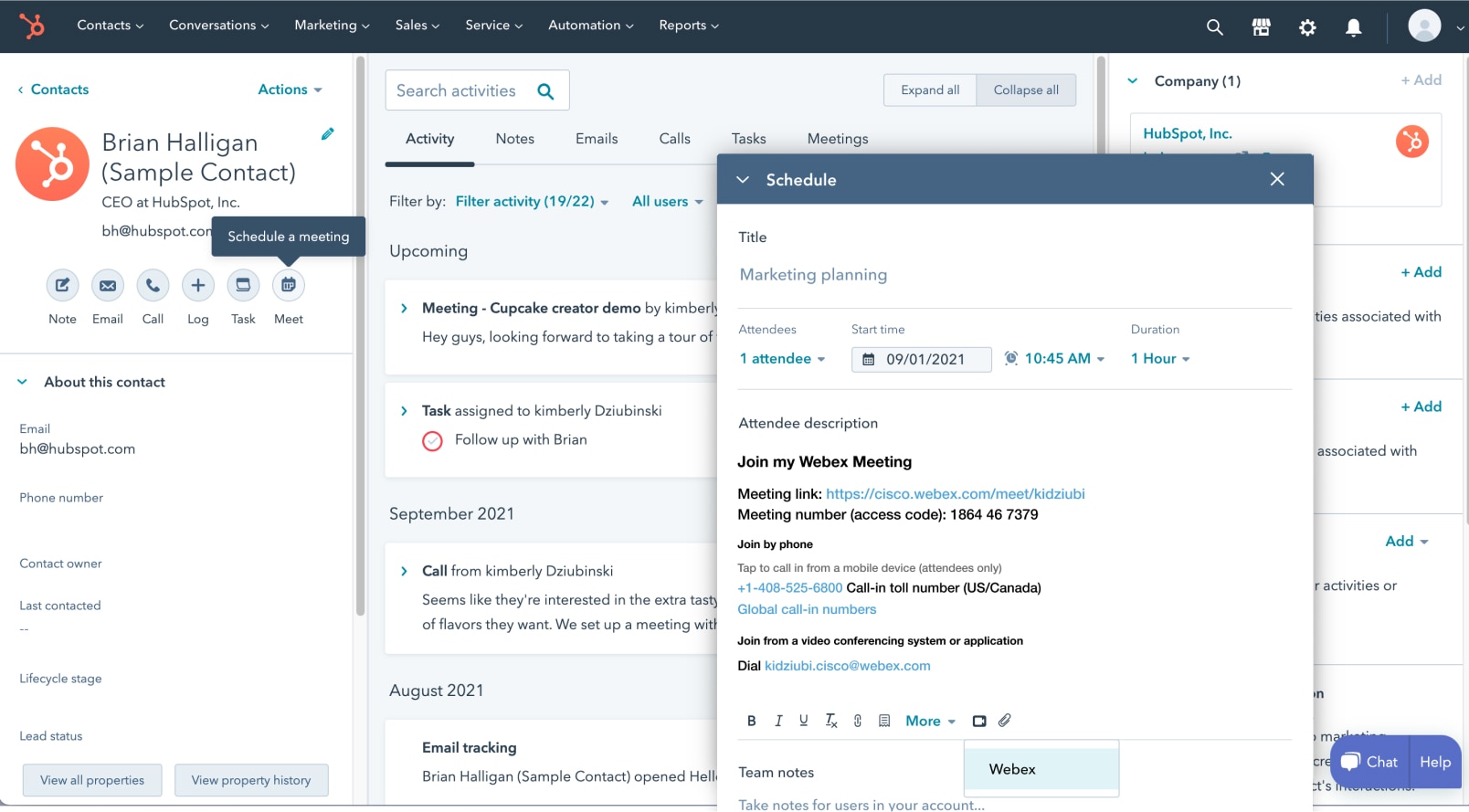Open the user account avatar menu
Image resolution: width=1469 pixels, height=812 pixels.
(1424, 26)
